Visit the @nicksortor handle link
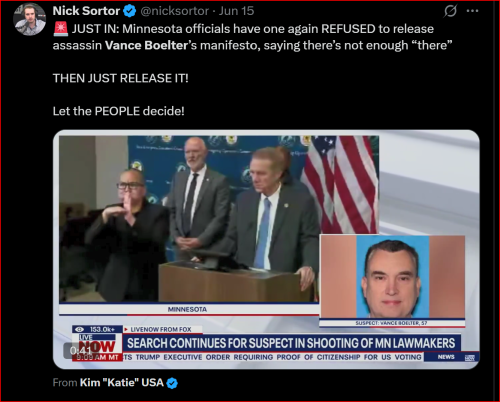 (175, 11)
